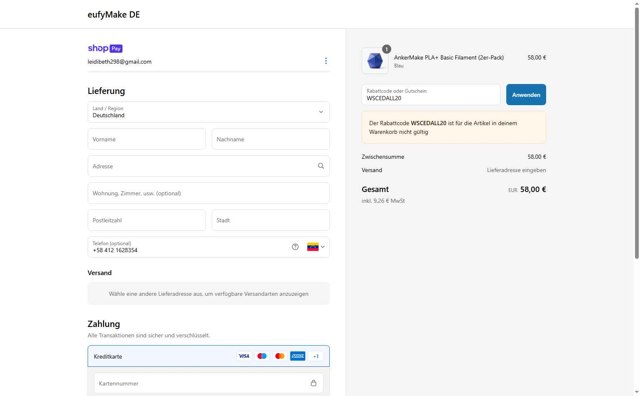Image resolution: width=640 pixels, height=396 pixels.
Task: Click the Wohnung, Zimmer optional field
Action: point(208,193)
